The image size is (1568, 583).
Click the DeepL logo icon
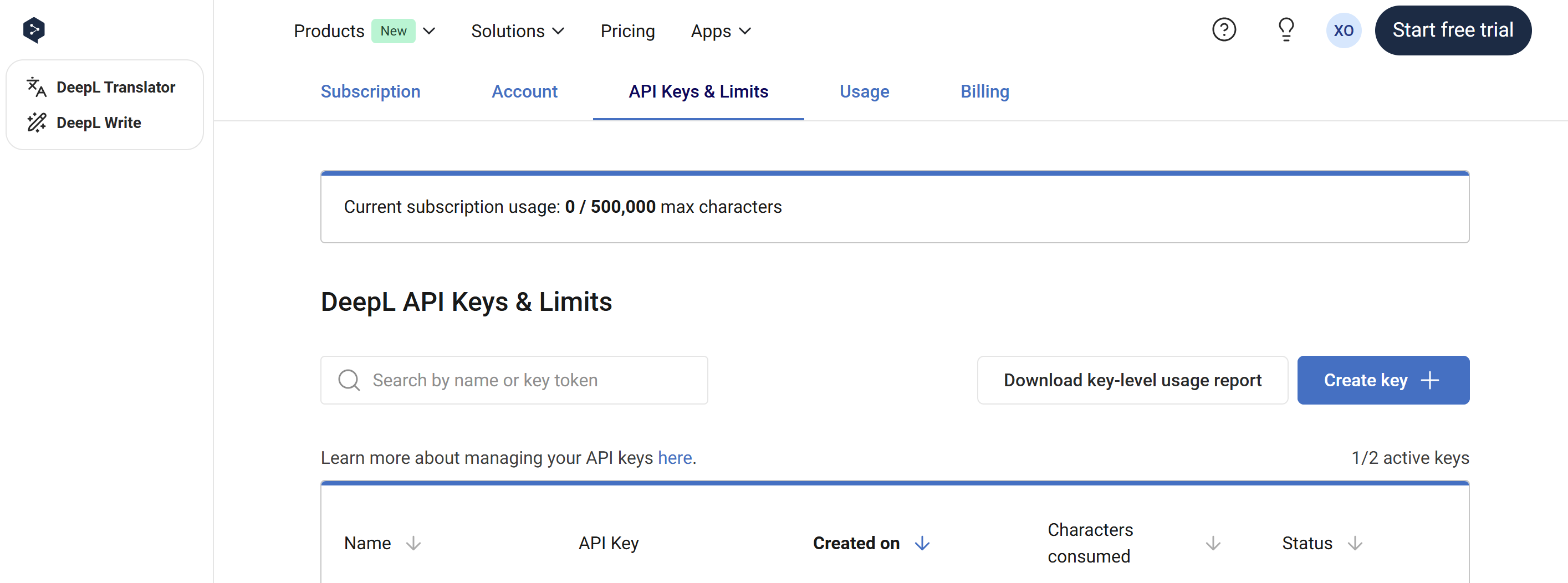click(x=34, y=30)
